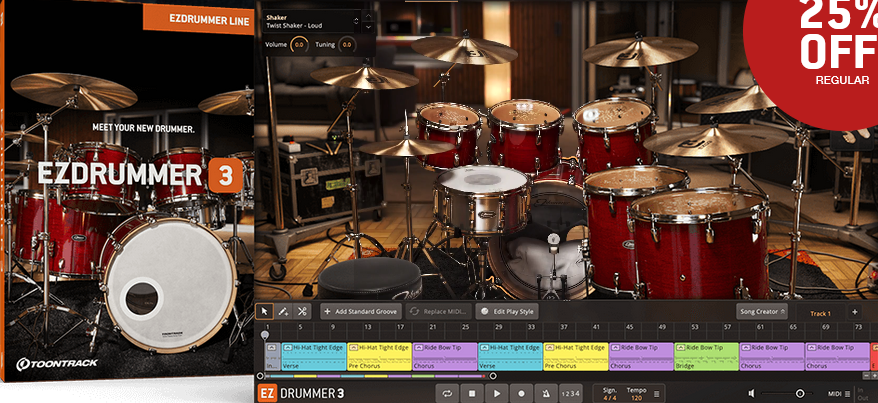Add a new track with plus button
Viewport: 878px width, 403px height.
[x=854, y=312]
